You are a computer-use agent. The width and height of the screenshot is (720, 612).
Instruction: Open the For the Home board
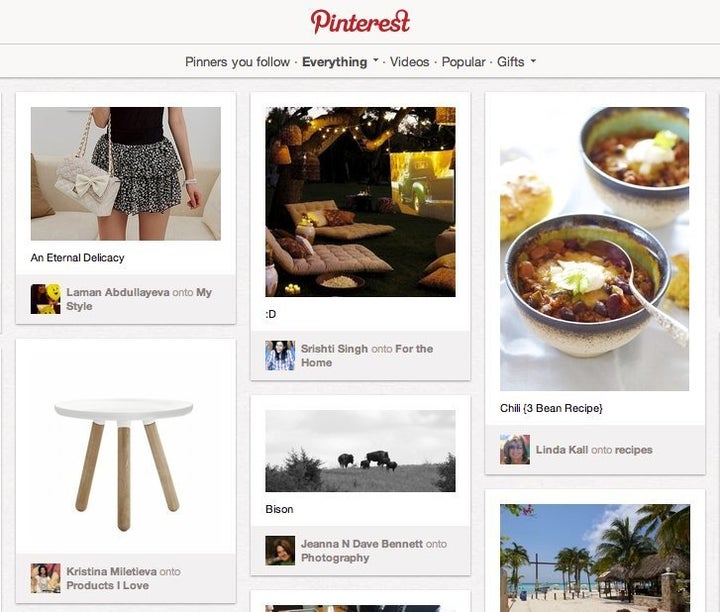tap(367, 355)
